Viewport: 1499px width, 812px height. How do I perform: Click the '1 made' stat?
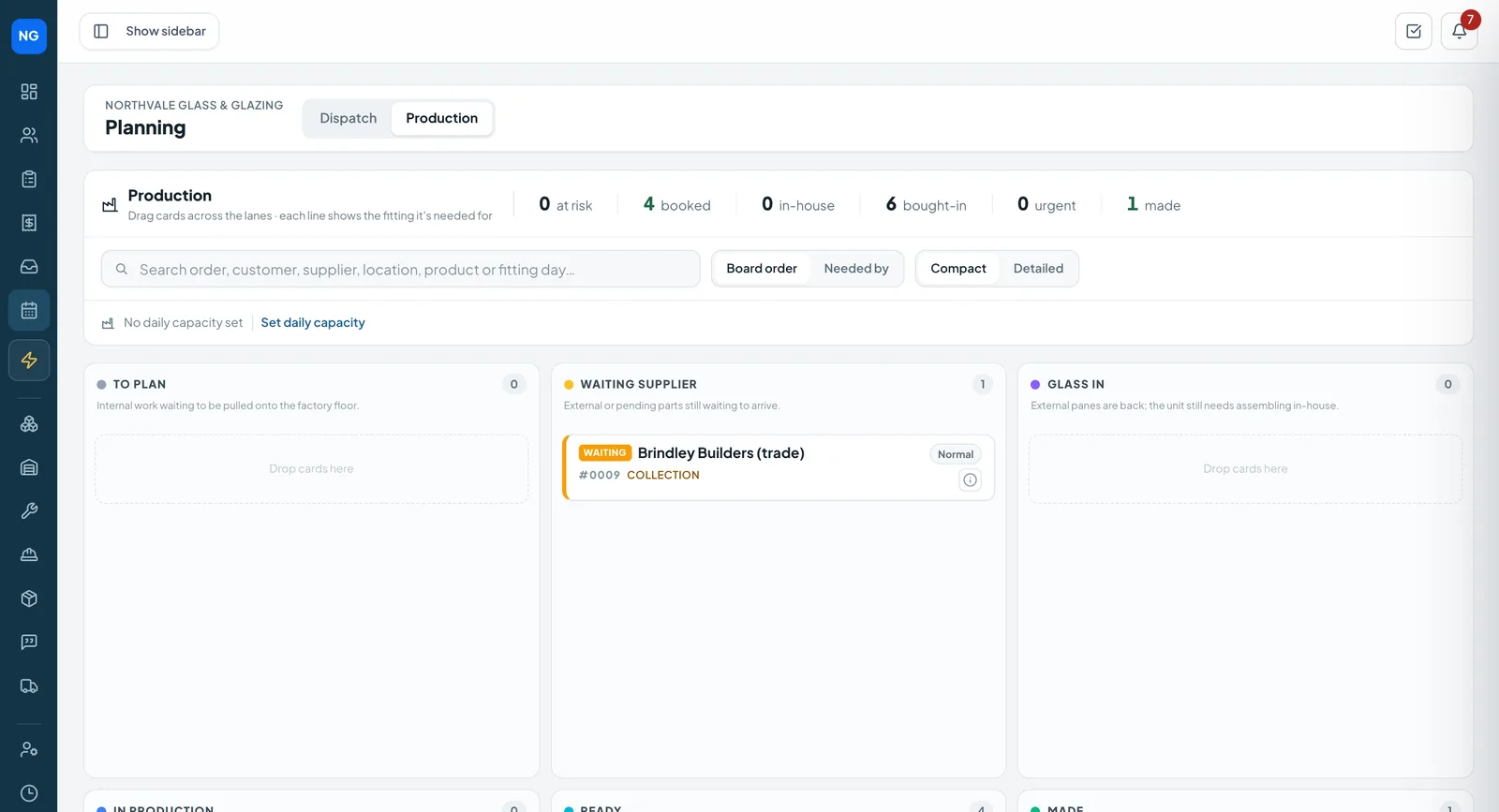point(1153,204)
